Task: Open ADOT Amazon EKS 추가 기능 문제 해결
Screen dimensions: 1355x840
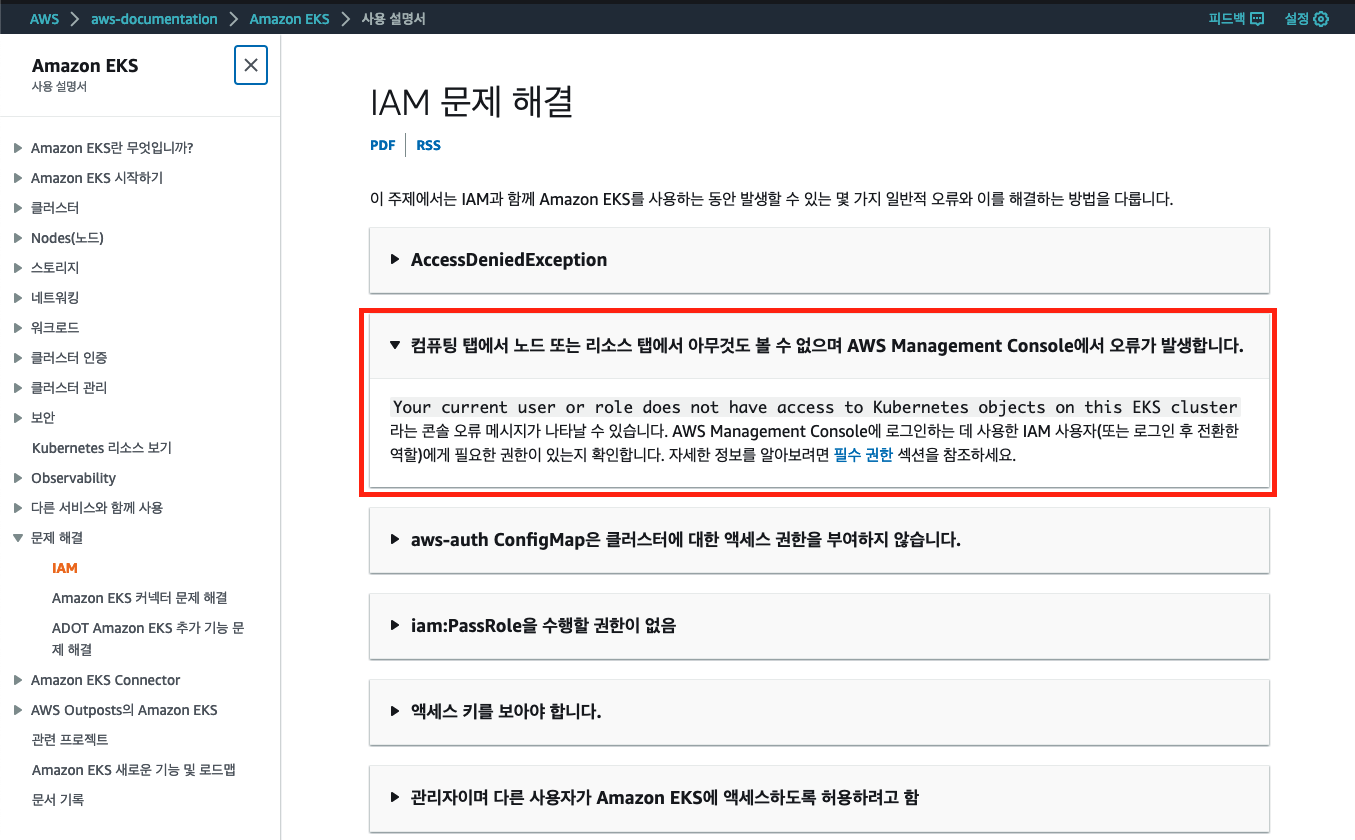Action: [148, 639]
